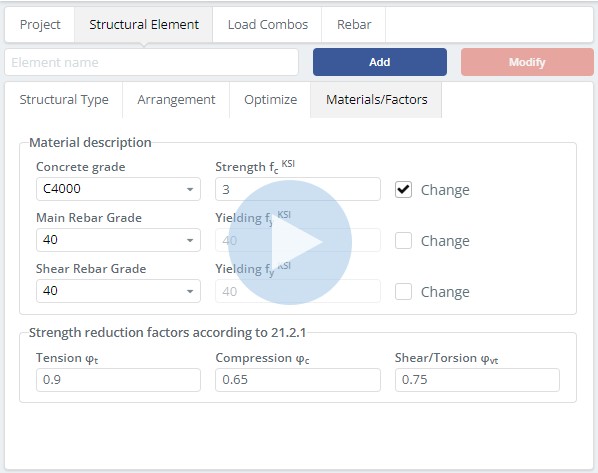Focus the Element name input field

tap(151, 62)
